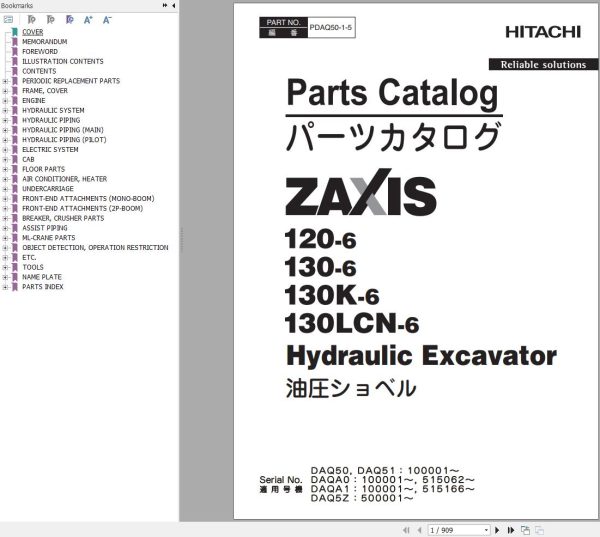Collapse the Bookmarks panel with left arrow
600x537 pixels.
pyautogui.click(x=173, y=5)
